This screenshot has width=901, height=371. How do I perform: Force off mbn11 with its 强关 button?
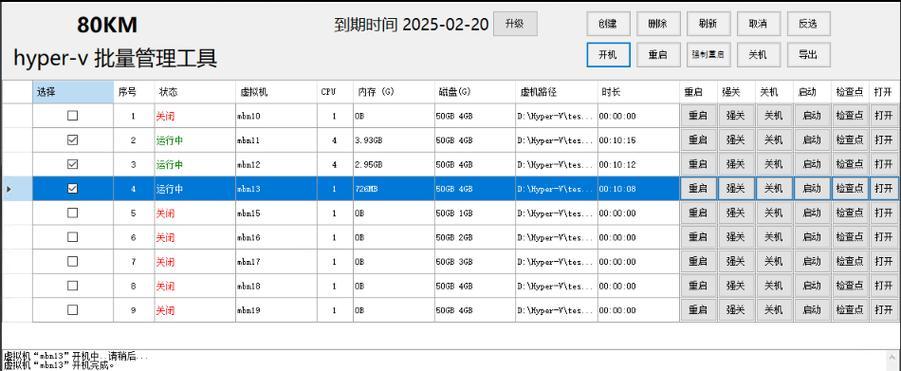tap(736, 140)
